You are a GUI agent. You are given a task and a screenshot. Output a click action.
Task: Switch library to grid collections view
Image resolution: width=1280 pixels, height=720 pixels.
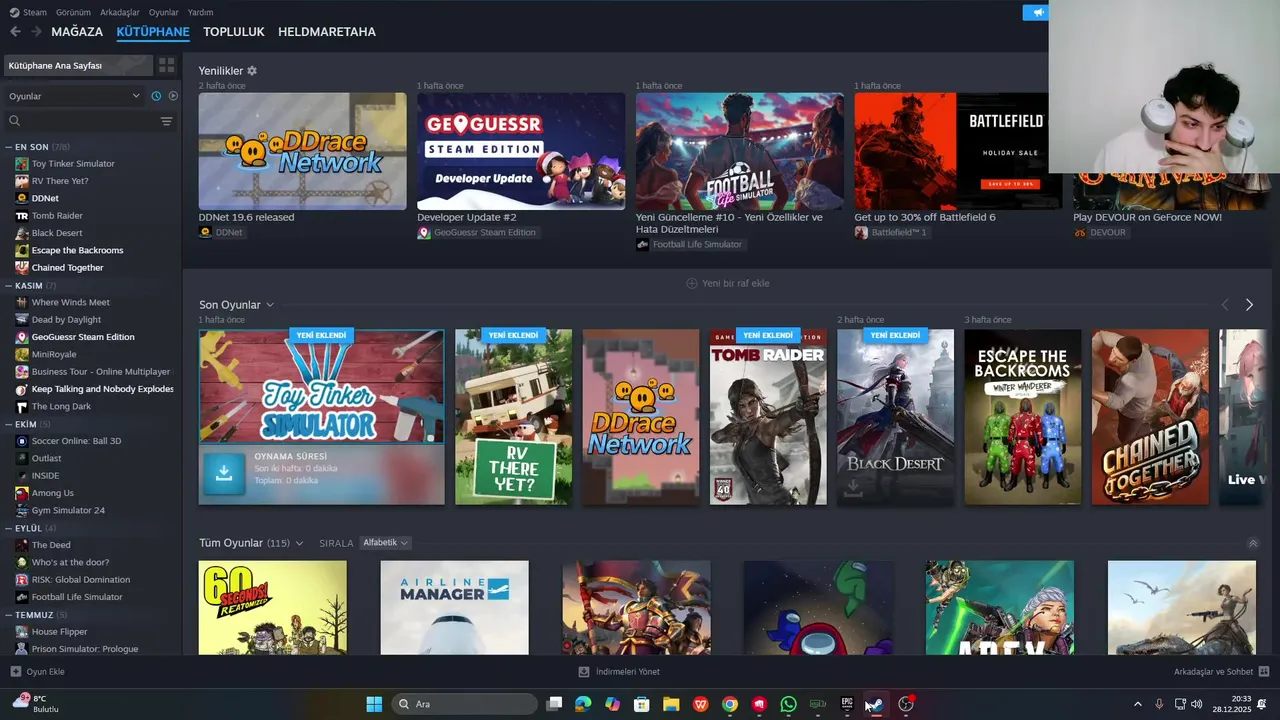click(166, 65)
